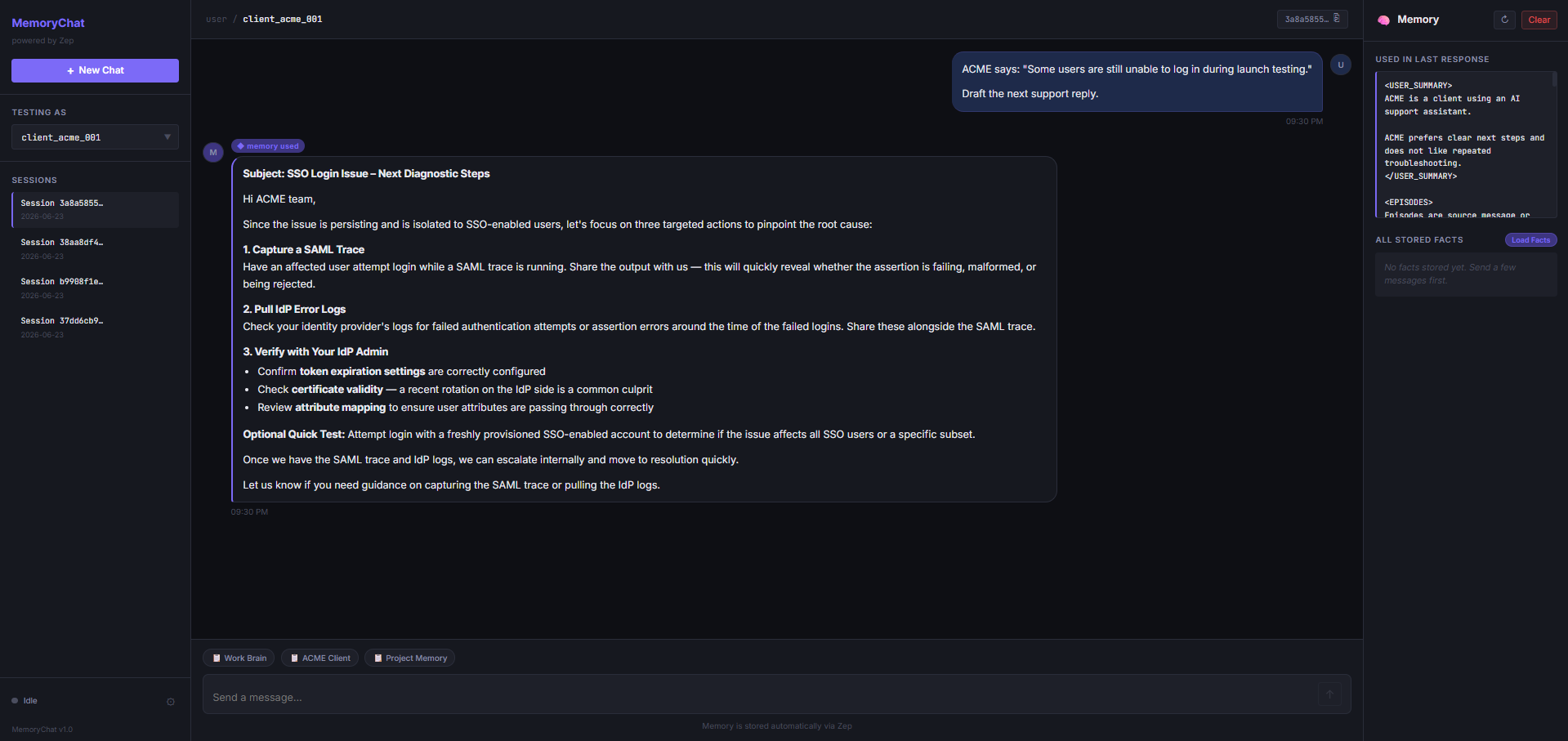The height and width of the screenshot is (741, 1568).
Task: Open the client_acme_001 testing dropdown
Action: (95, 137)
